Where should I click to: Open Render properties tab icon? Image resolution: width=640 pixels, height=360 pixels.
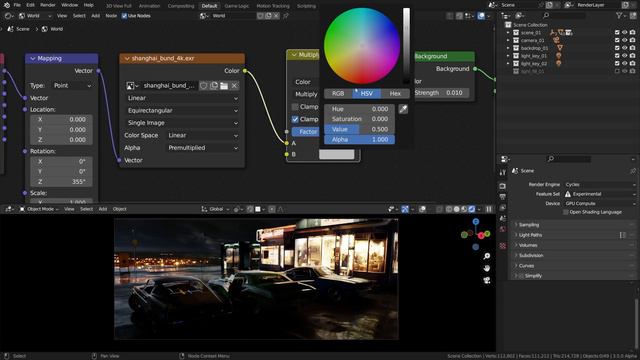coord(502,186)
